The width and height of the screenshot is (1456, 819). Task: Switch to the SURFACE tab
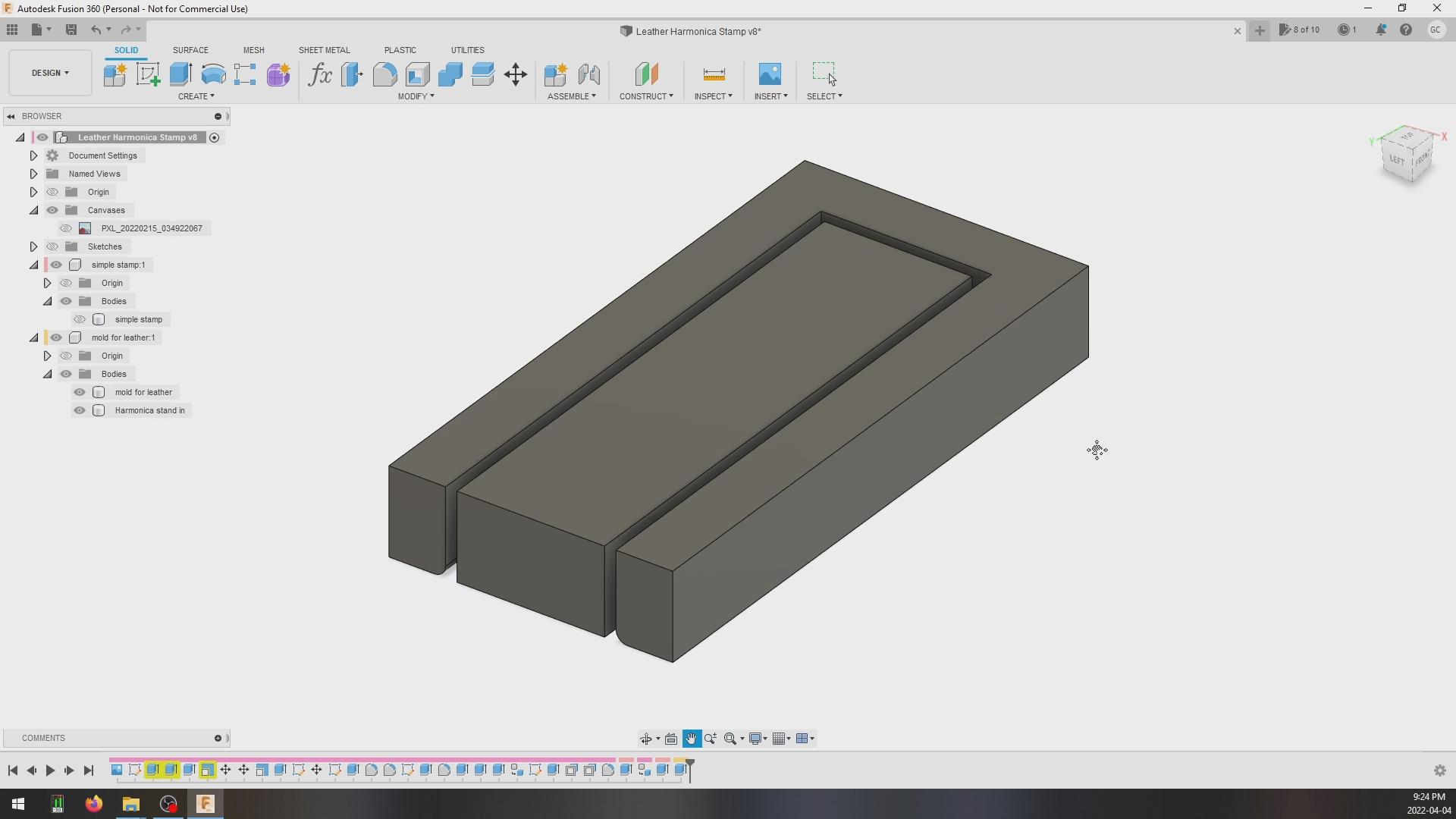coord(190,50)
